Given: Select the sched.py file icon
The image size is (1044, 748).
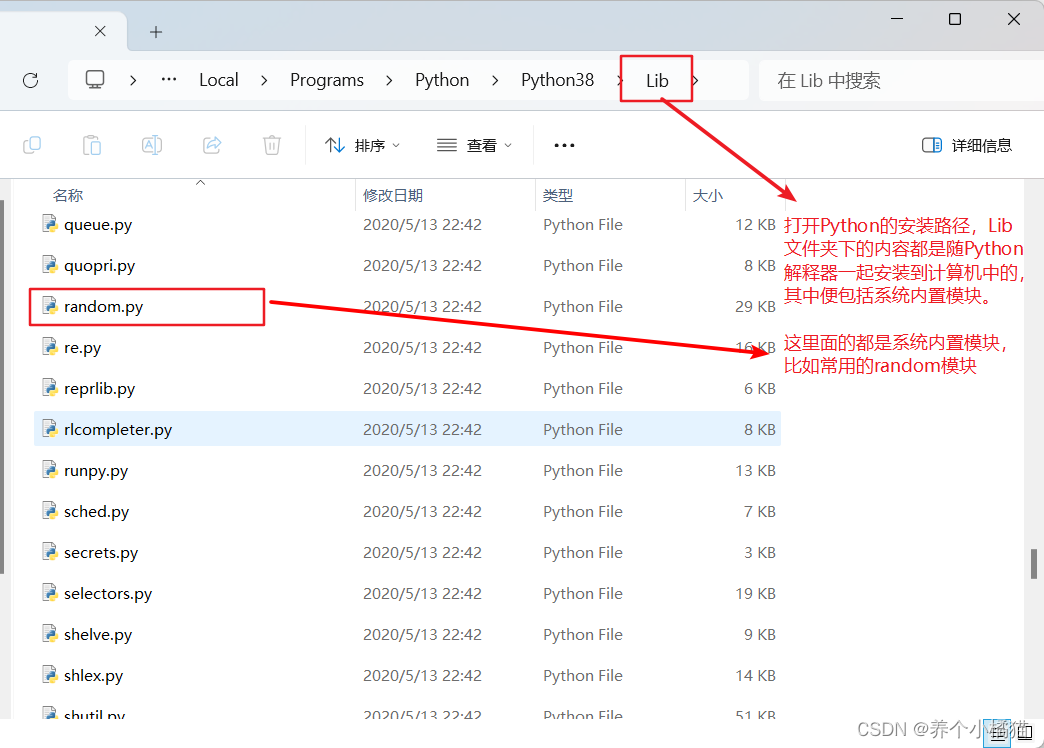Looking at the screenshot, I should (50, 511).
